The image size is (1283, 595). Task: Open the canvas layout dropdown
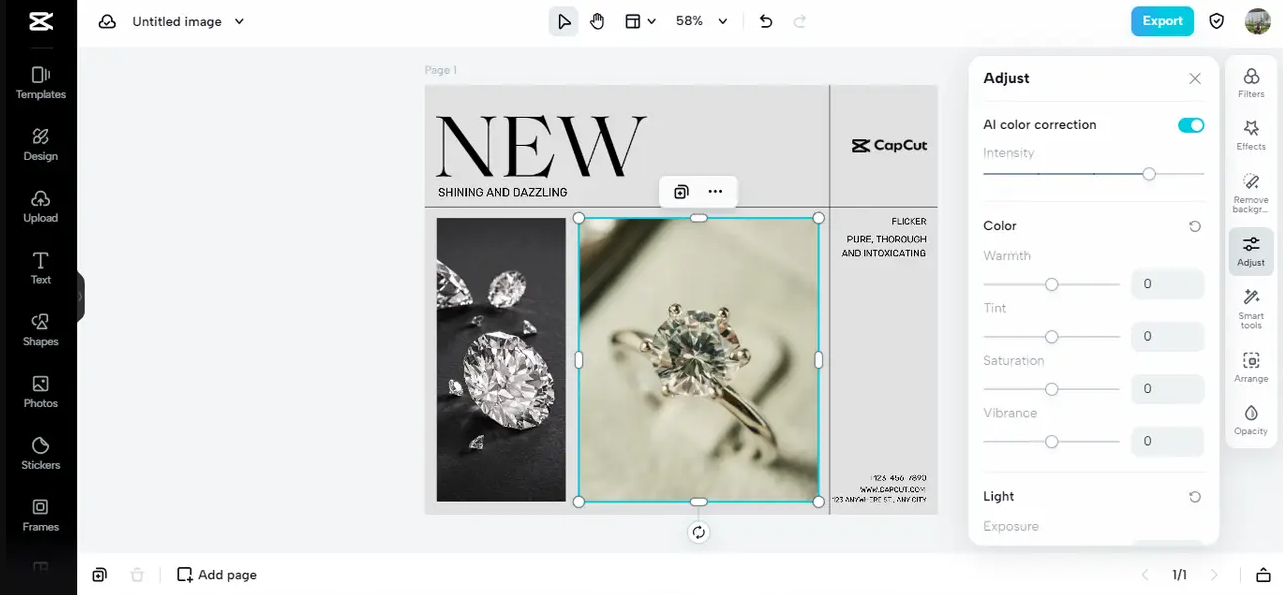click(640, 21)
